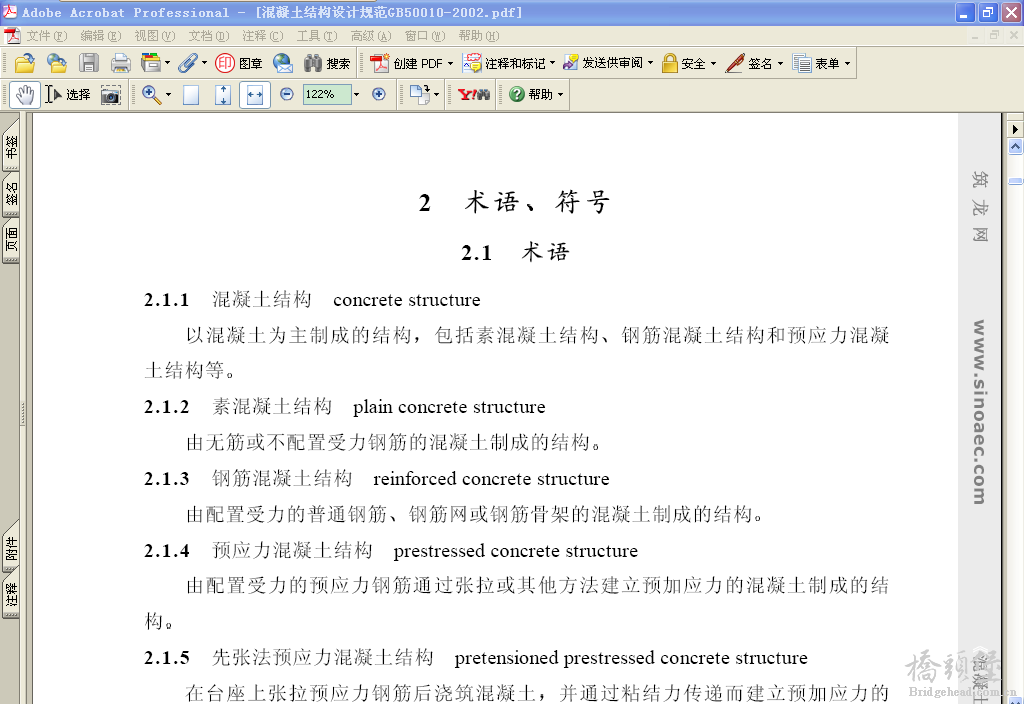This screenshot has width=1024, height=704.
Task: Click the Yahoo search toolbar icon
Action: point(473,95)
